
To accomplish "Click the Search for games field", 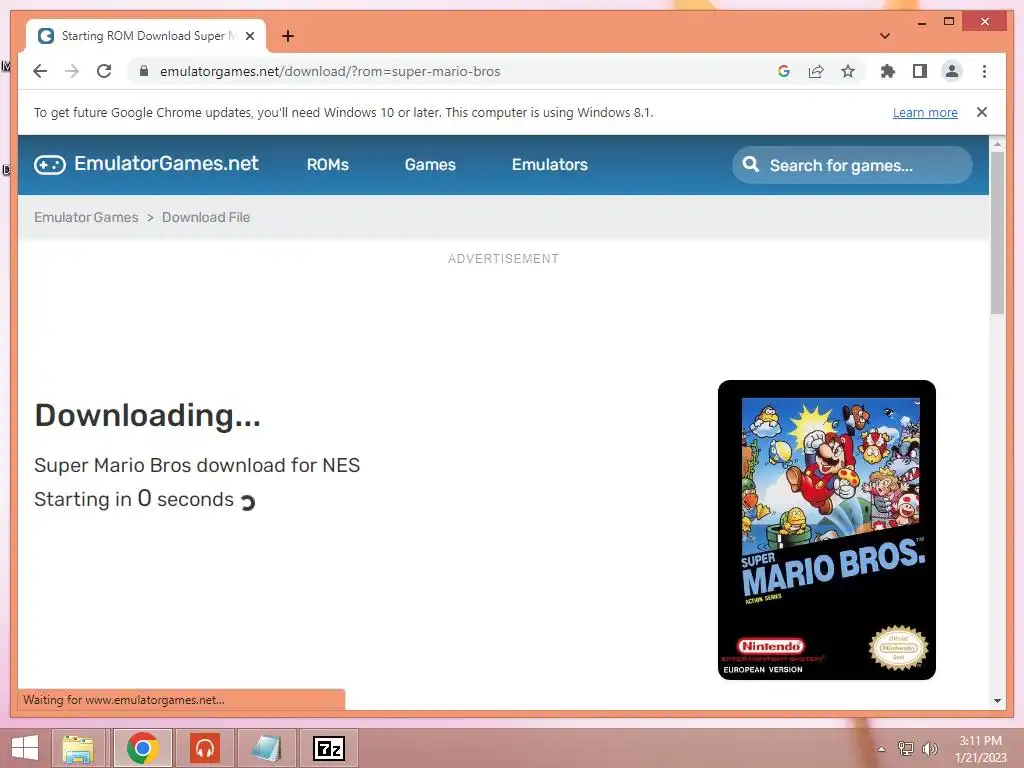I will pyautogui.click(x=852, y=165).
